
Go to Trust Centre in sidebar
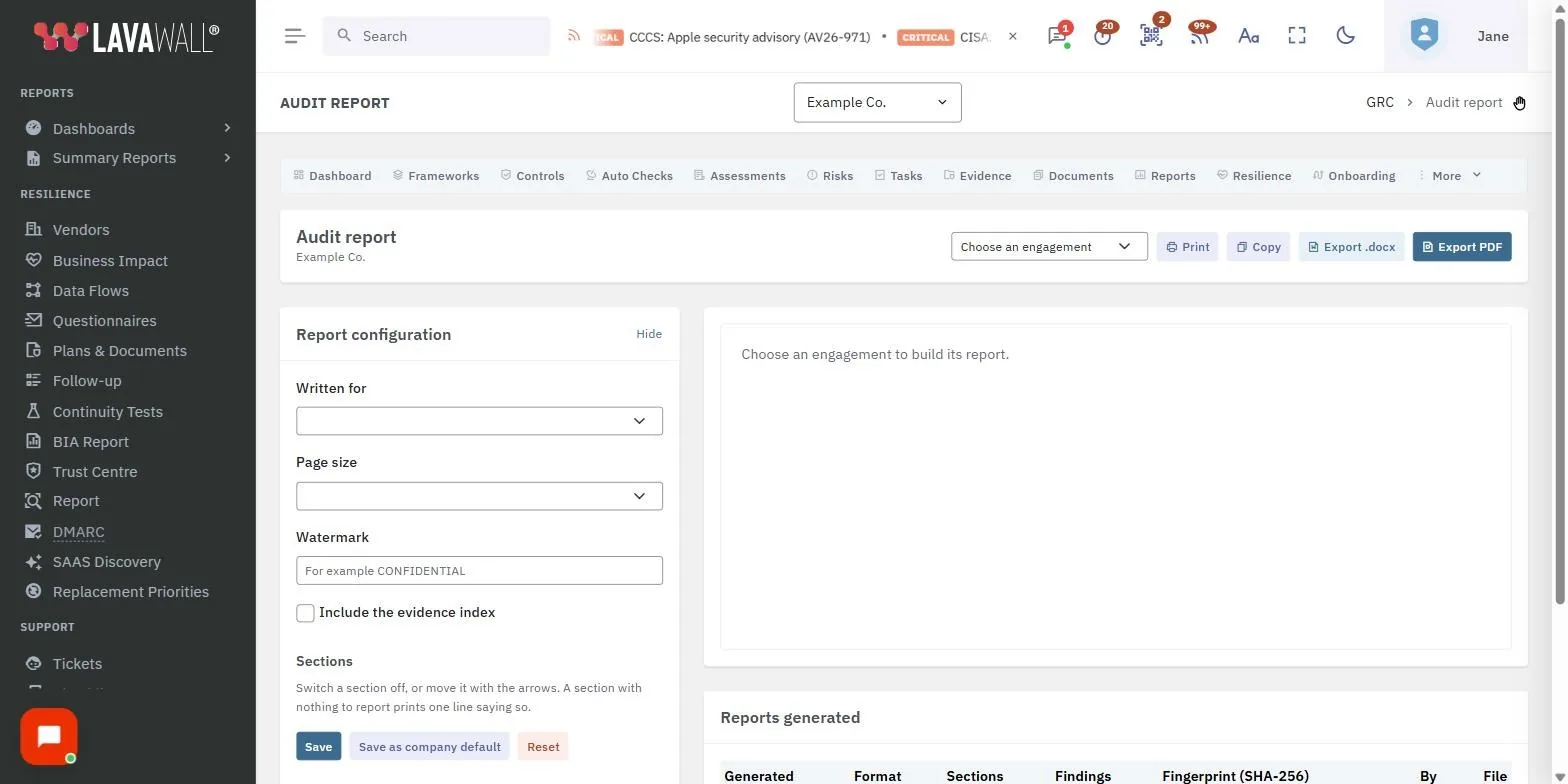pyautogui.click(x=95, y=472)
